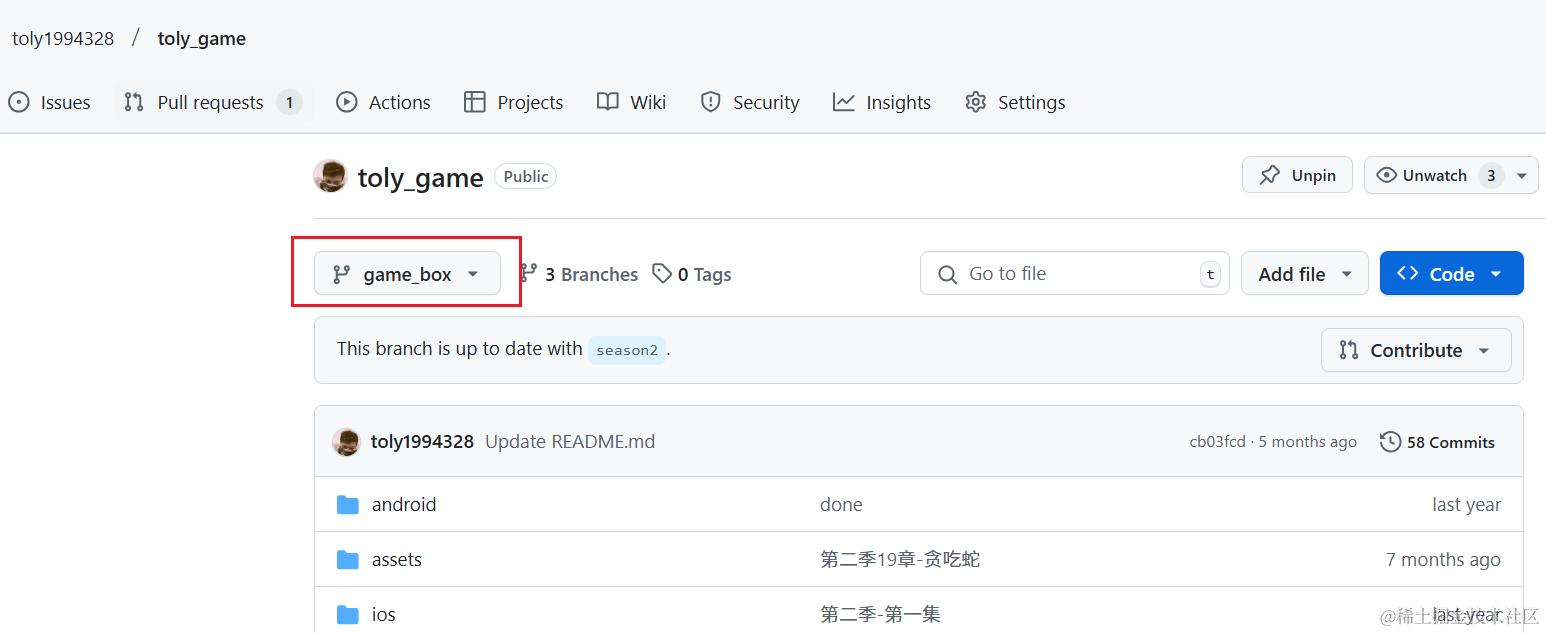The image size is (1546, 633).
Task: Click the pull request icon on Contribute
Action: [1349, 350]
